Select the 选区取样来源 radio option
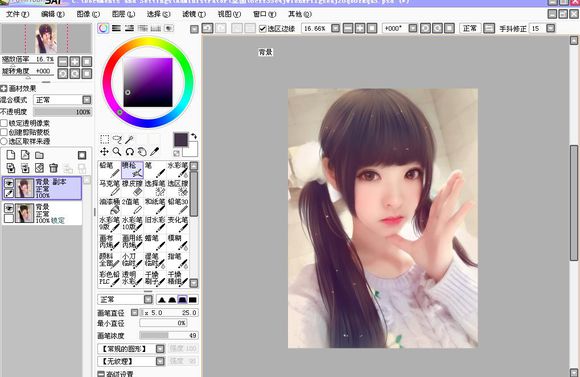 tap(4, 141)
